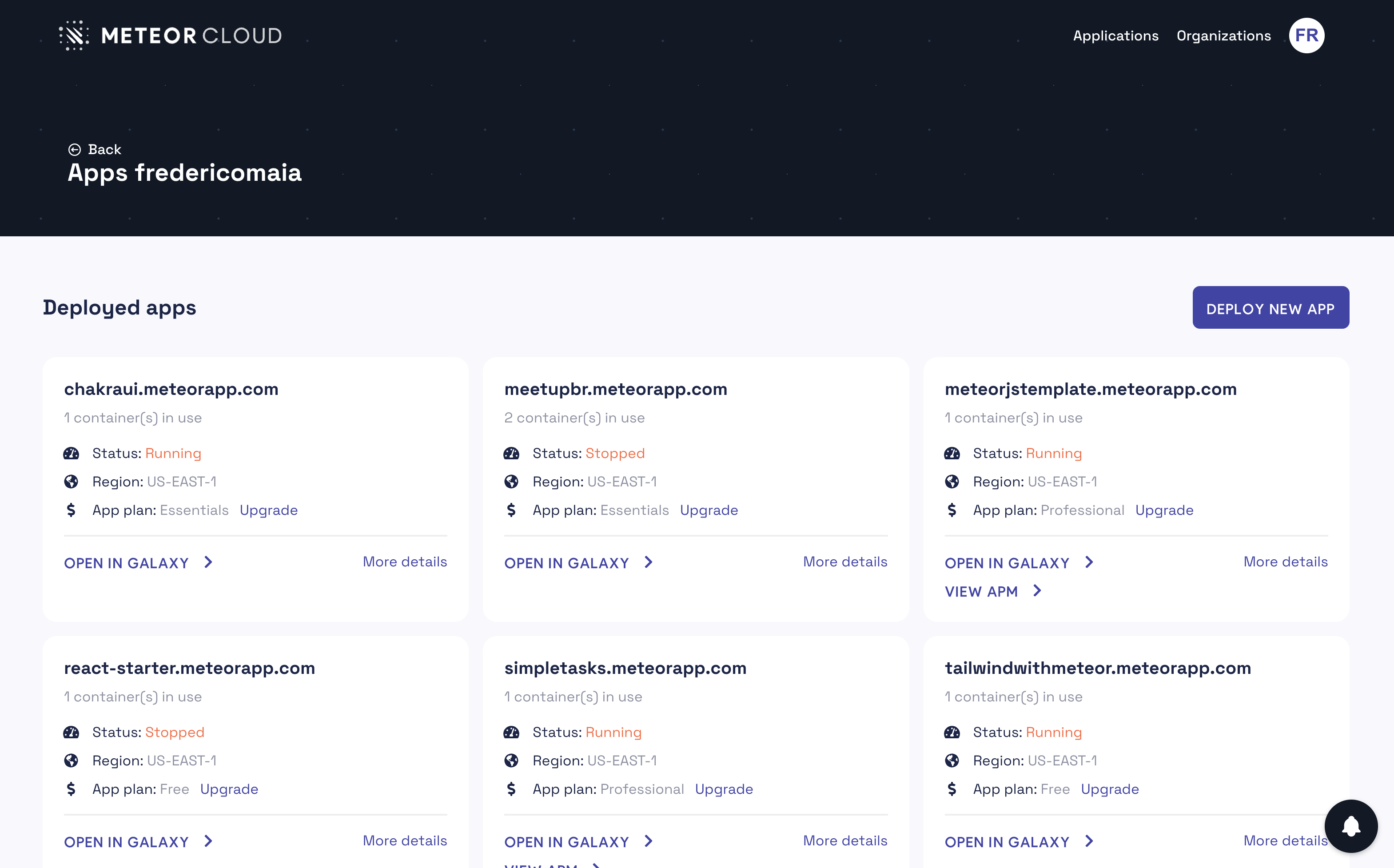Click the dollar plan icon for meetupbr
The height and width of the screenshot is (868, 1394).
coord(512,510)
